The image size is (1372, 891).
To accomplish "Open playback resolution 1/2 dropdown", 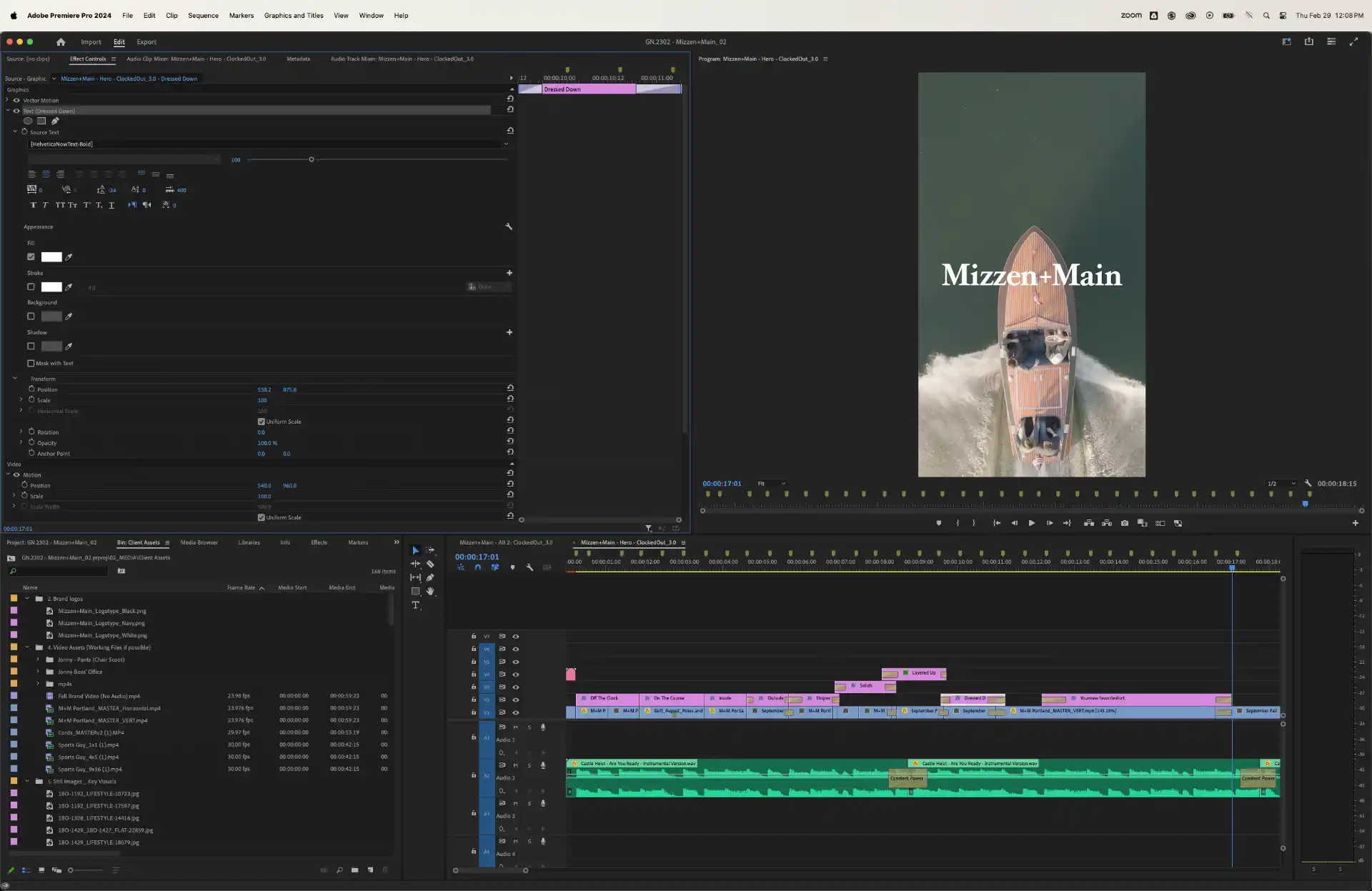I will (1281, 484).
